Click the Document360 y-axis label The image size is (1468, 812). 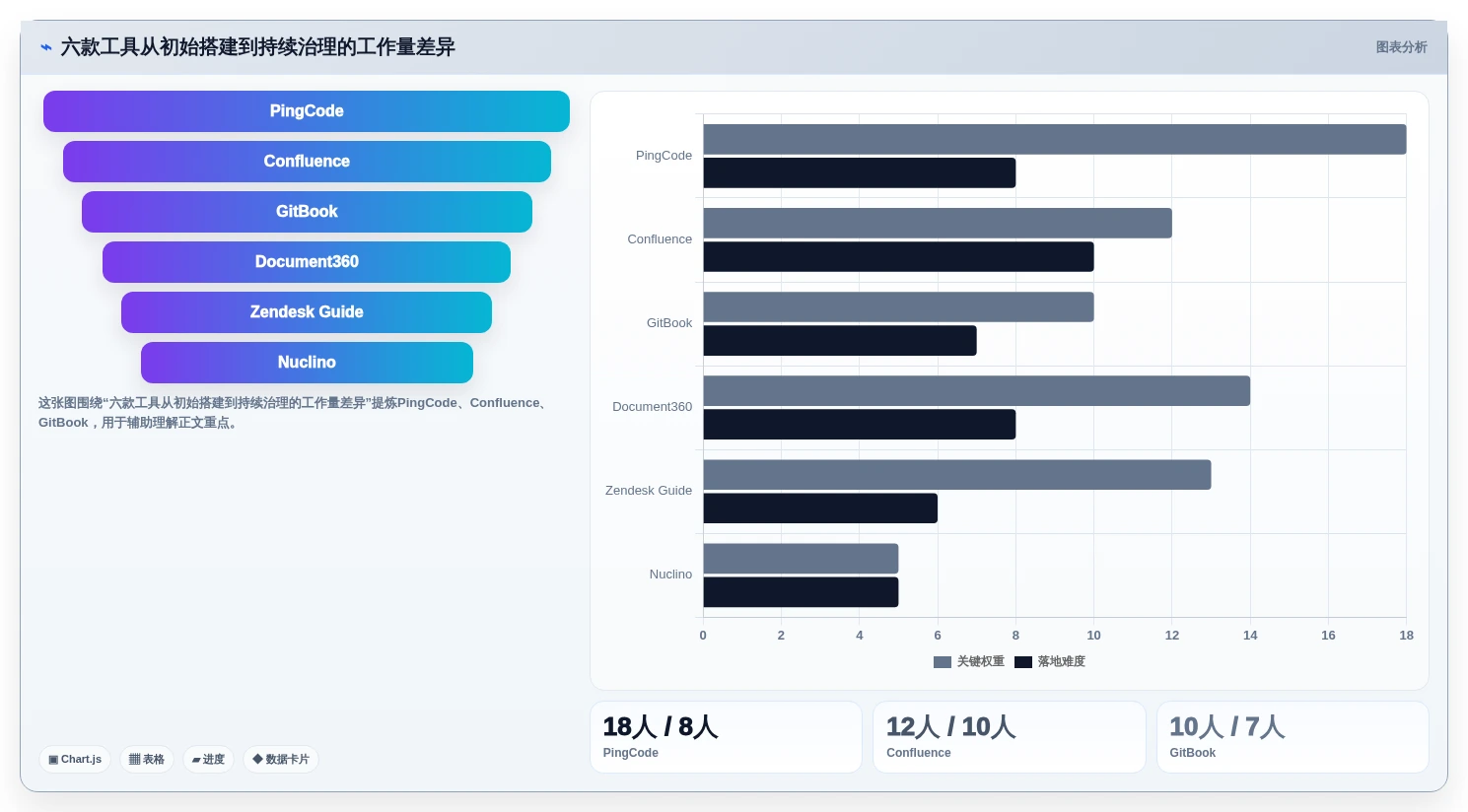point(652,407)
